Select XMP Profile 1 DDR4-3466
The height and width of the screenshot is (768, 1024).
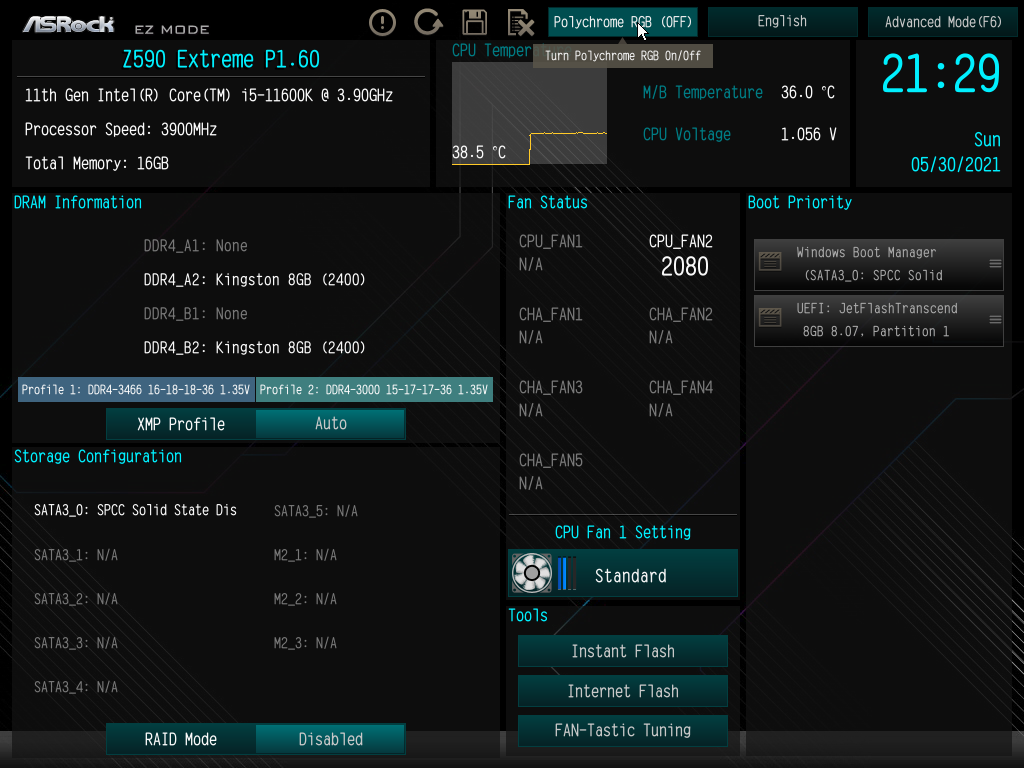point(136,389)
